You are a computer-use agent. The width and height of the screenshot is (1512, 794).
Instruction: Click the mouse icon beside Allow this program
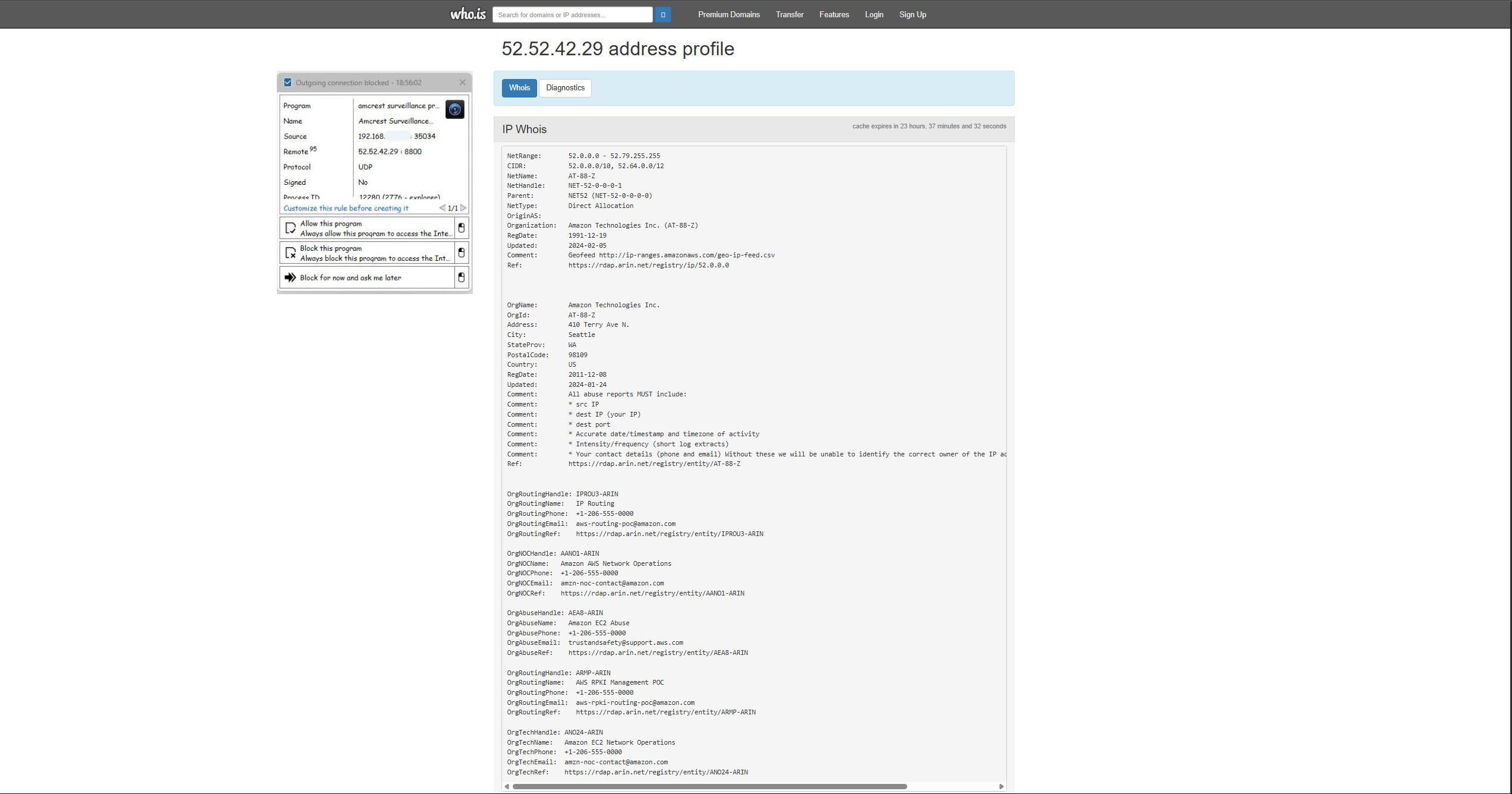(461, 228)
